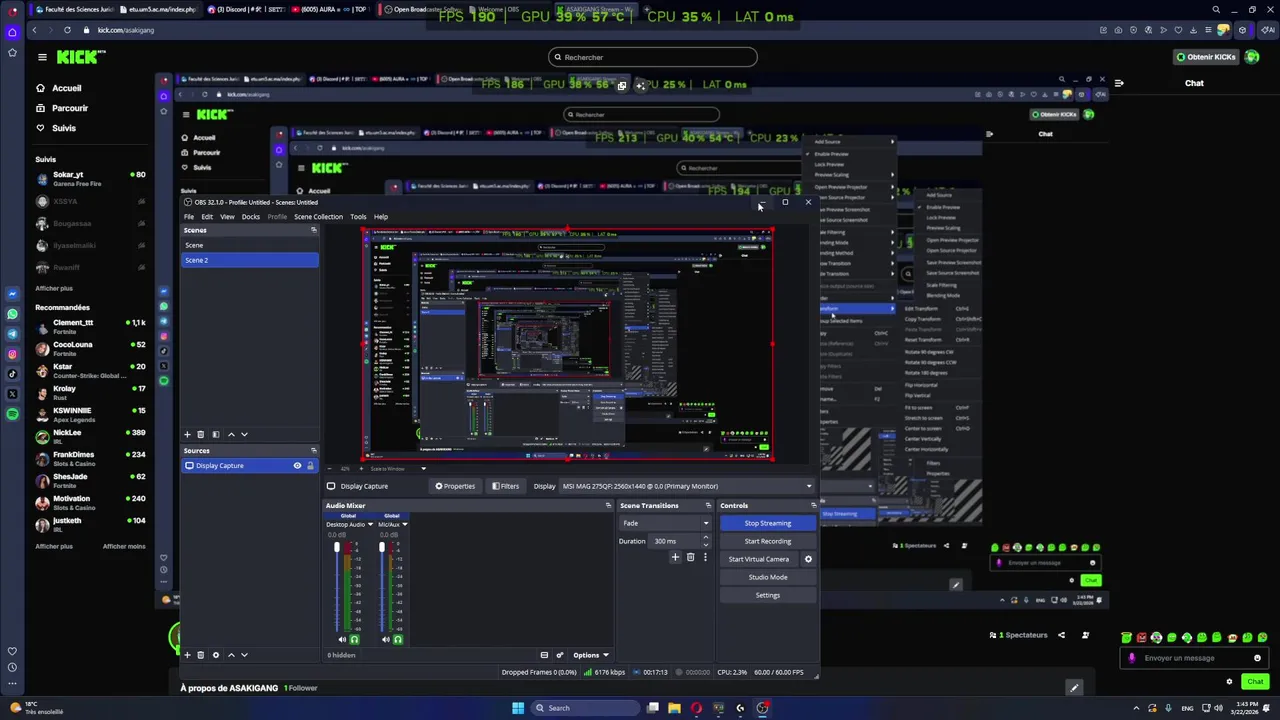The height and width of the screenshot is (720, 1280).
Task: Click the Kick Rechercher search field
Action: [652, 57]
